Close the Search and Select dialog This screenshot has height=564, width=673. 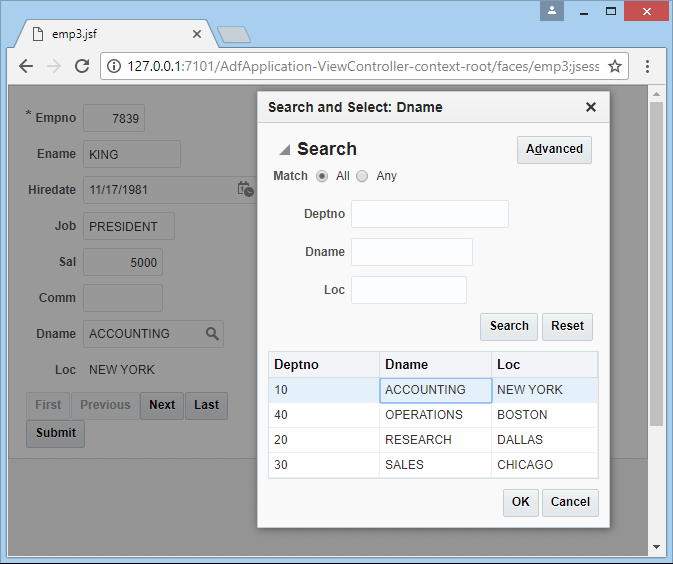591,107
